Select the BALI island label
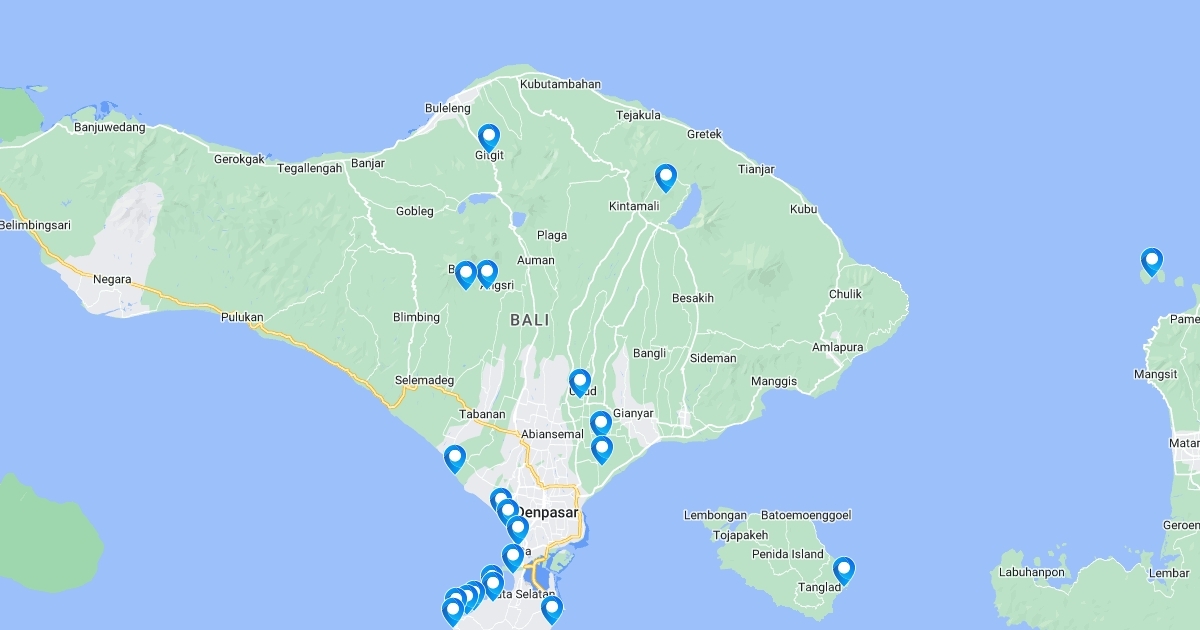 pos(529,320)
